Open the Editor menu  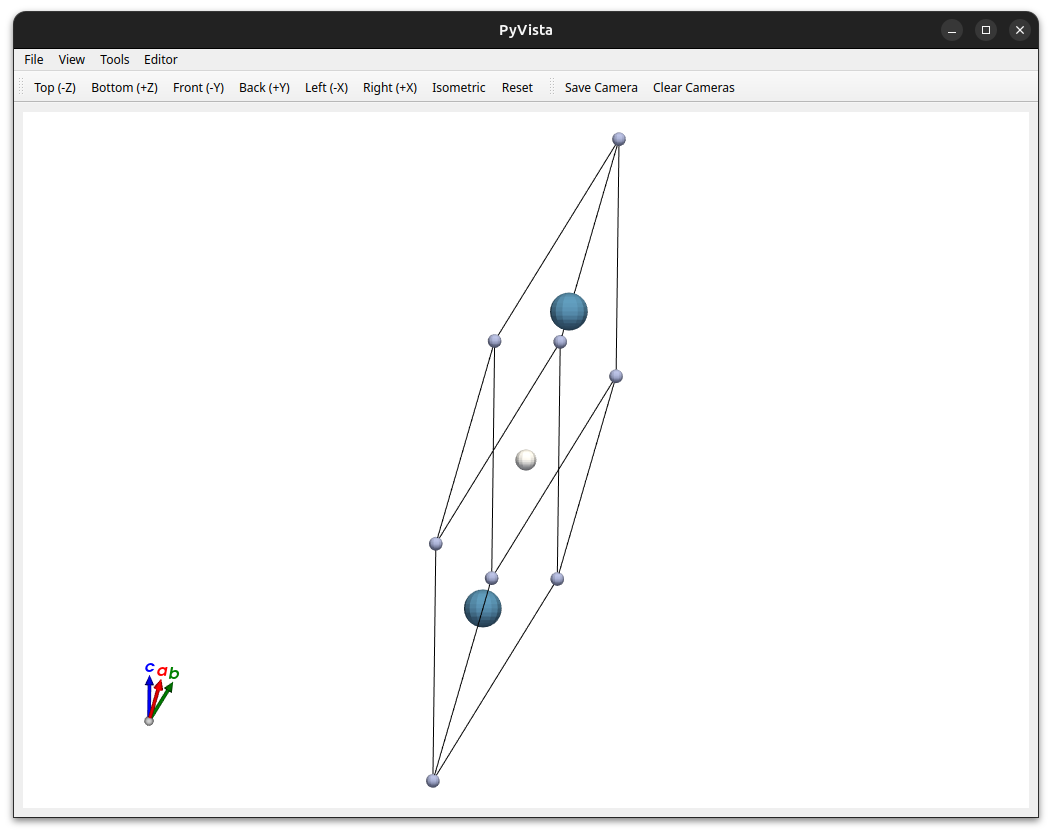coord(160,60)
